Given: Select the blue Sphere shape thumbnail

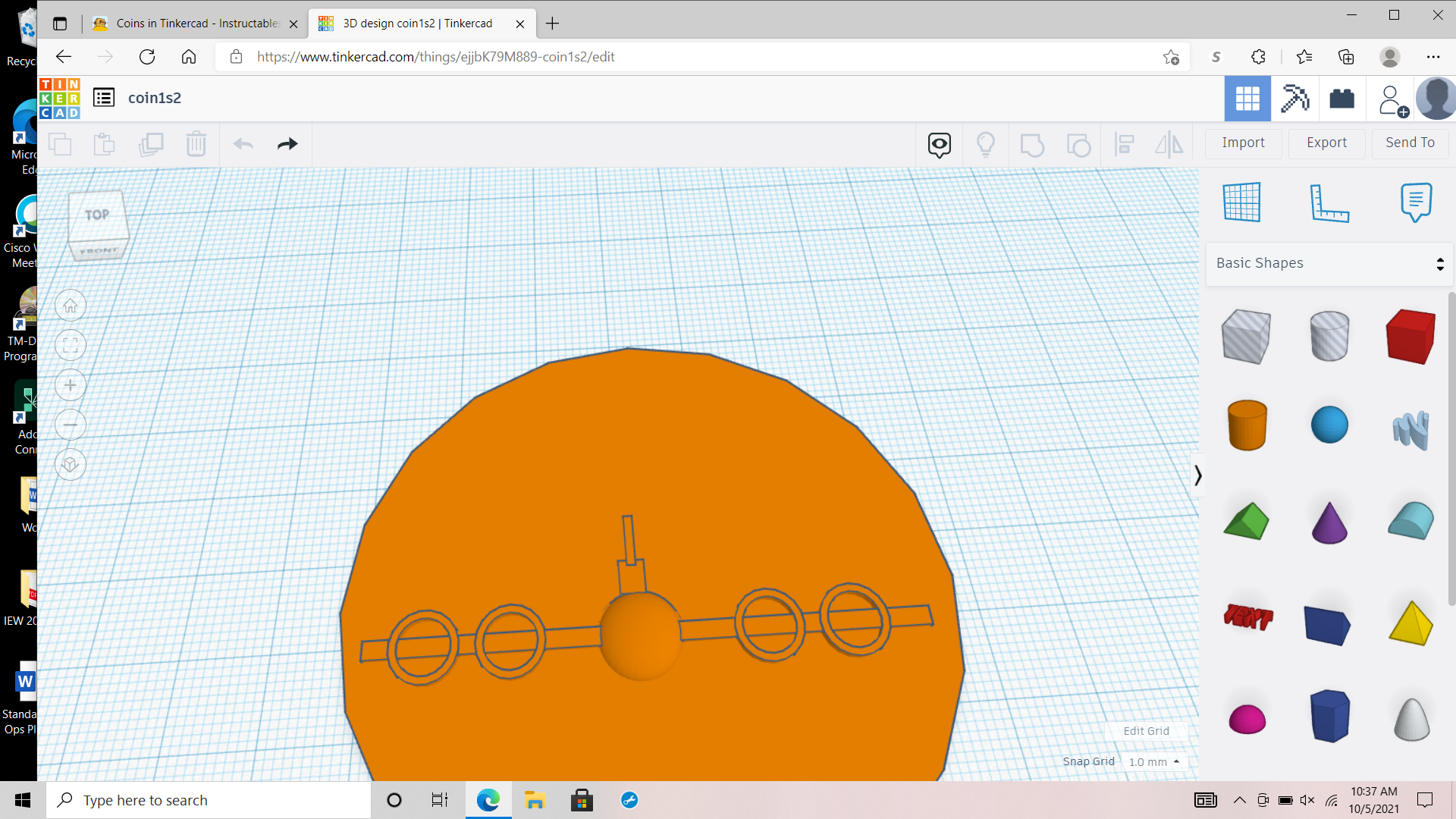Looking at the screenshot, I should tap(1329, 425).
